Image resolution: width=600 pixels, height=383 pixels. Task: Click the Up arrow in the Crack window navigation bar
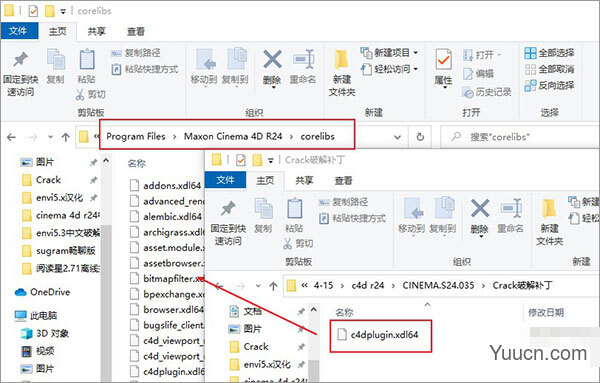[x=273, y=286]
